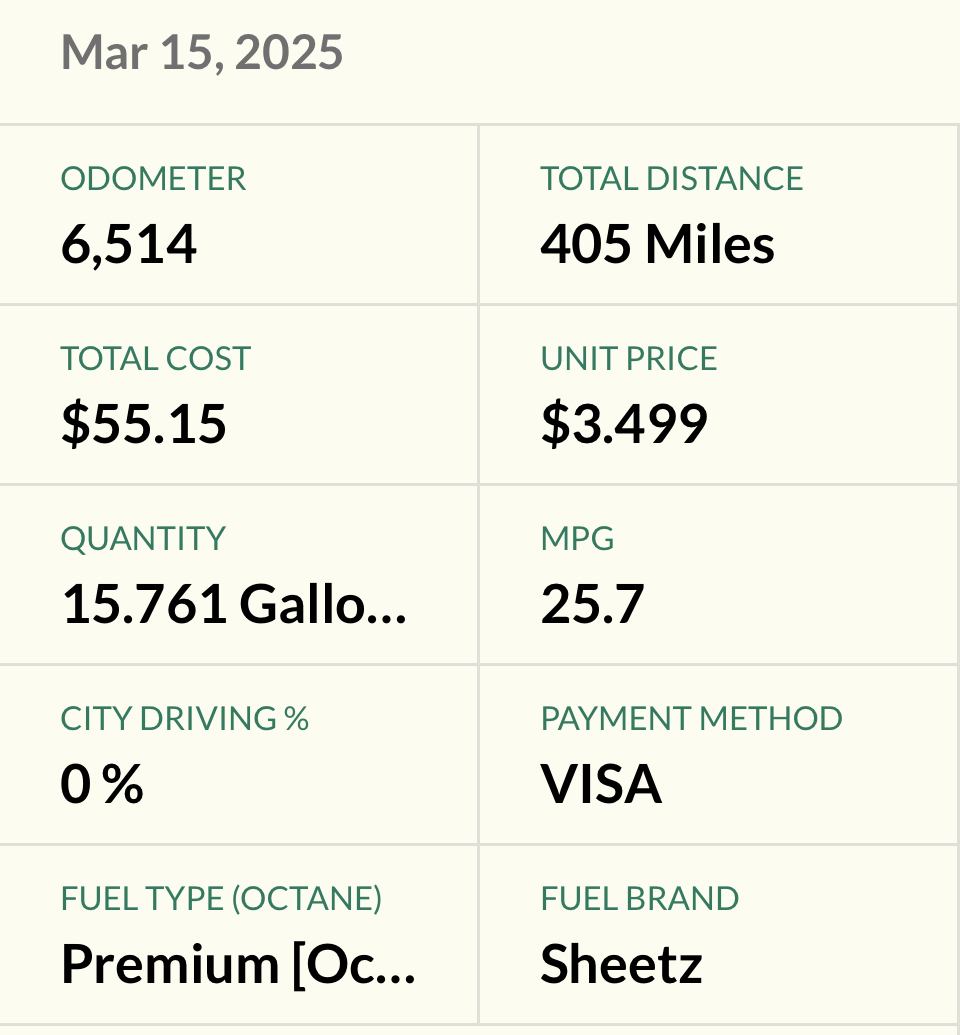Open the Payment Method VISA cell

coord(719,754)
